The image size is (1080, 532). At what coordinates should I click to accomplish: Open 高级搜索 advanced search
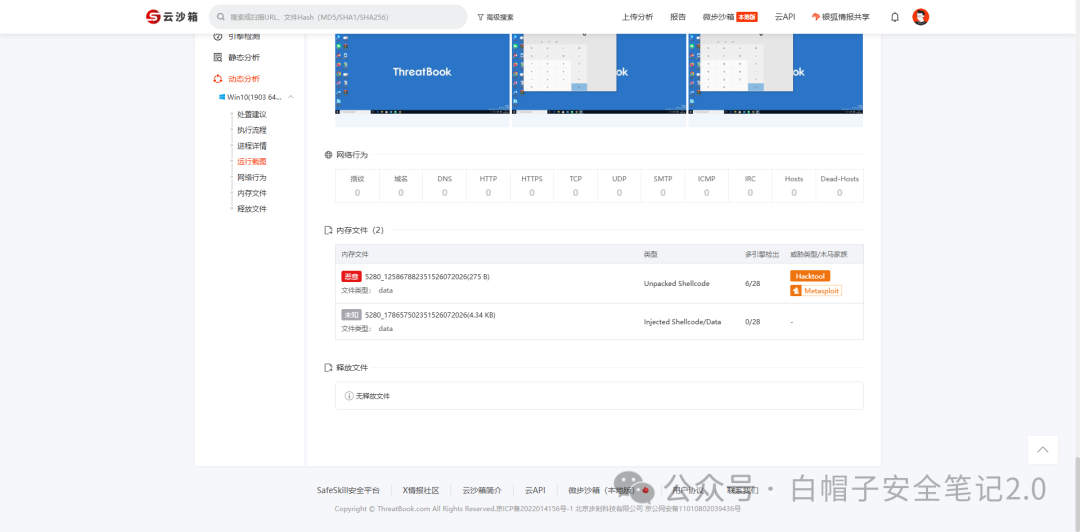coord(495,17)
